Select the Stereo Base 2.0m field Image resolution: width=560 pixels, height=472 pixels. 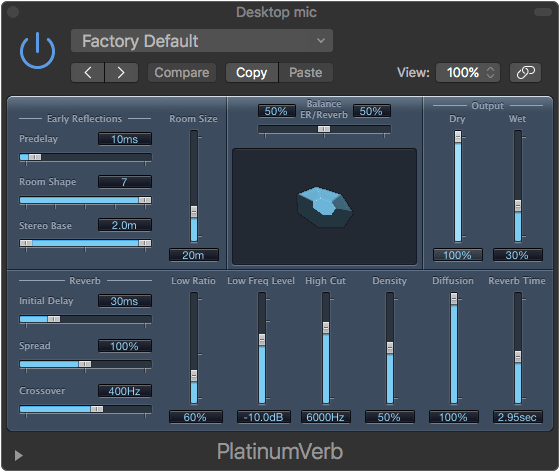coord(125,225)
